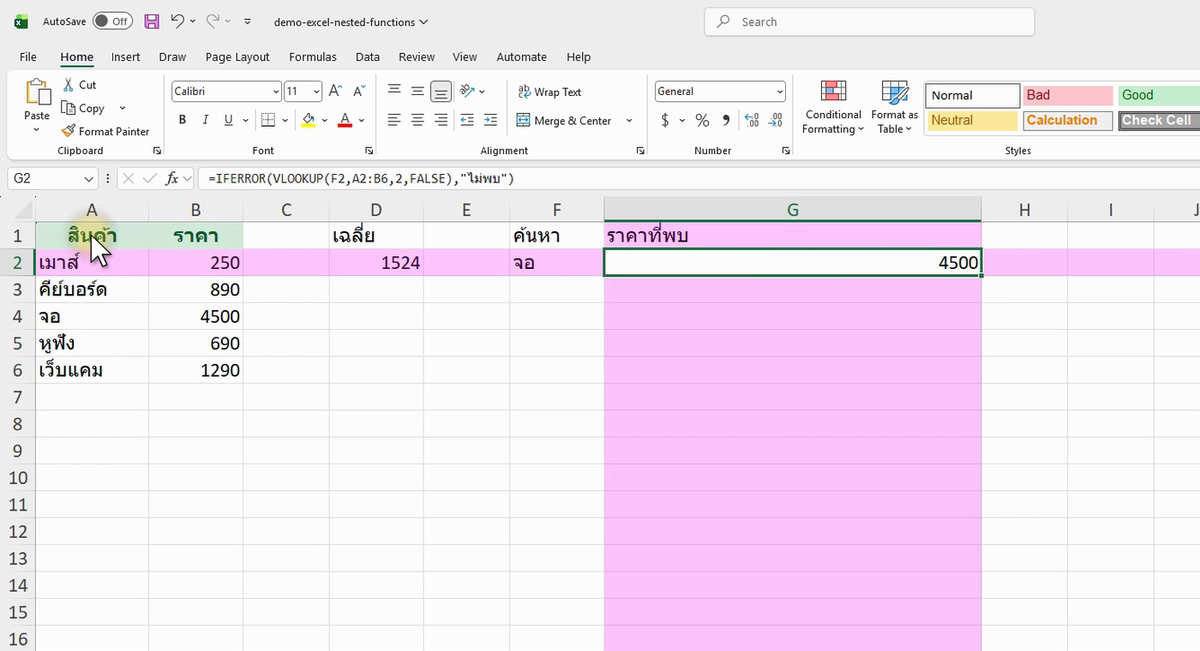1200x651 pixels.
Task: Open the General number format dropdown
Action: pos(780,91)
